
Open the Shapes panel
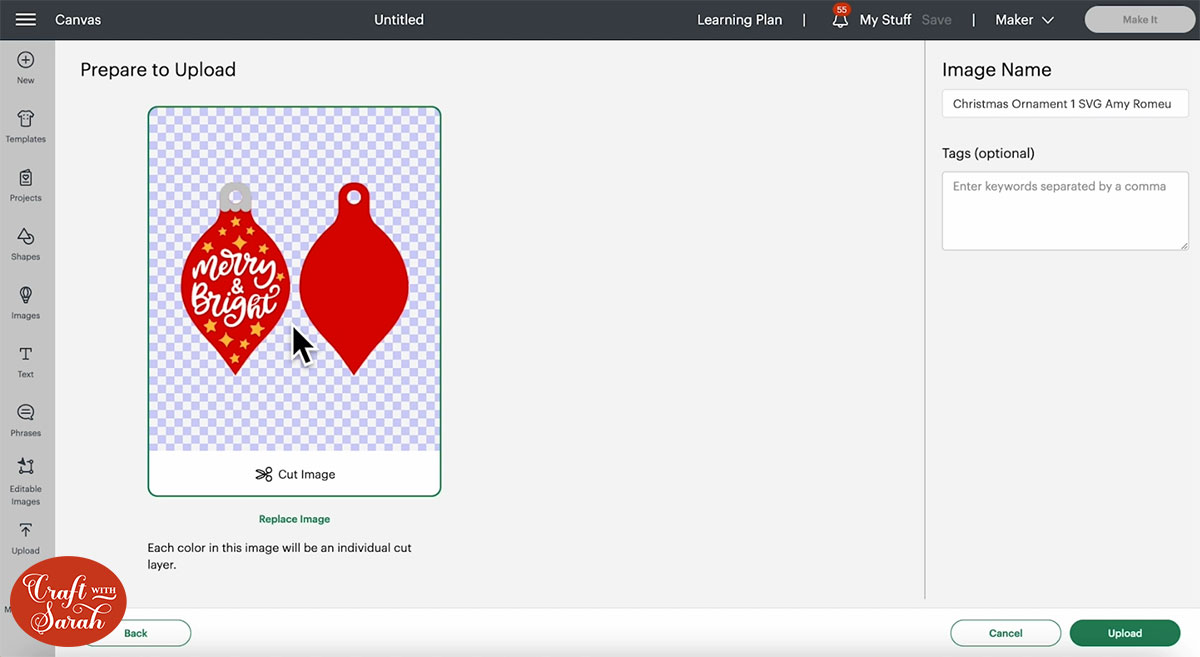click(x=26, y=245)
